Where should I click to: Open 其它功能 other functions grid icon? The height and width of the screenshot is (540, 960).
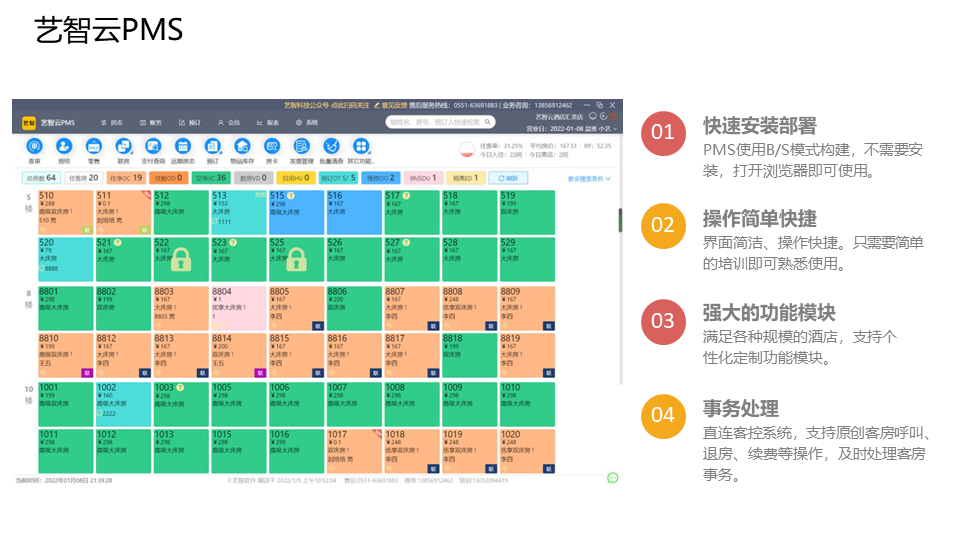[x=361, y=146]
